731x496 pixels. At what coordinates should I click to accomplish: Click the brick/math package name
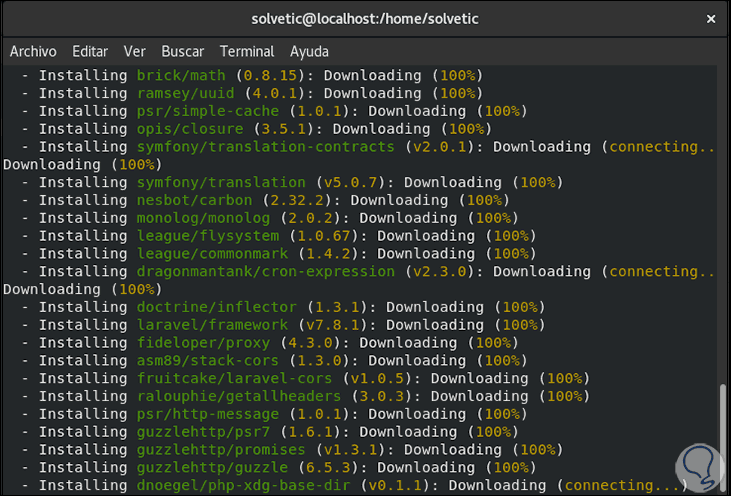click(181, 75)
